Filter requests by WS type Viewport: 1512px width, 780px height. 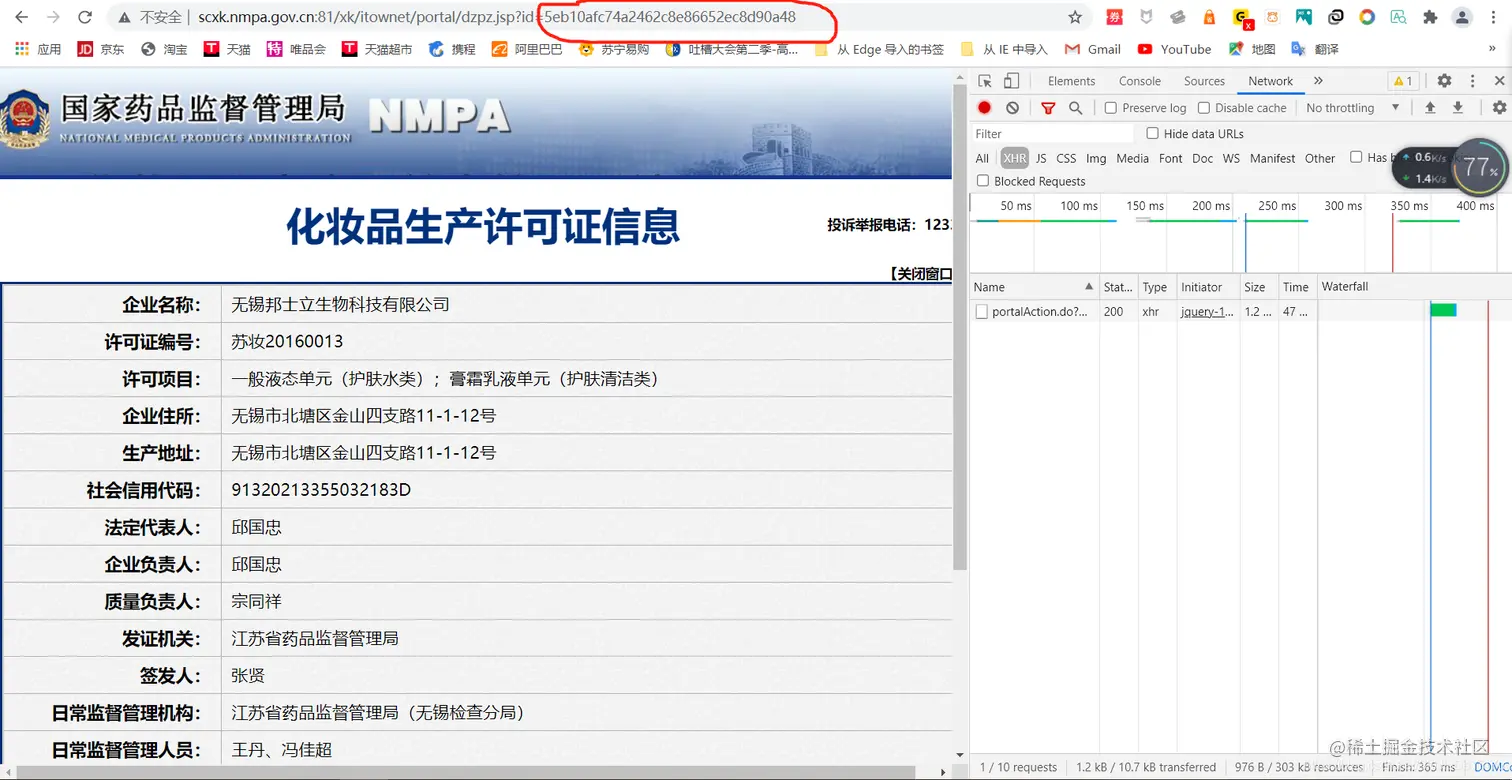(1231, 158)
